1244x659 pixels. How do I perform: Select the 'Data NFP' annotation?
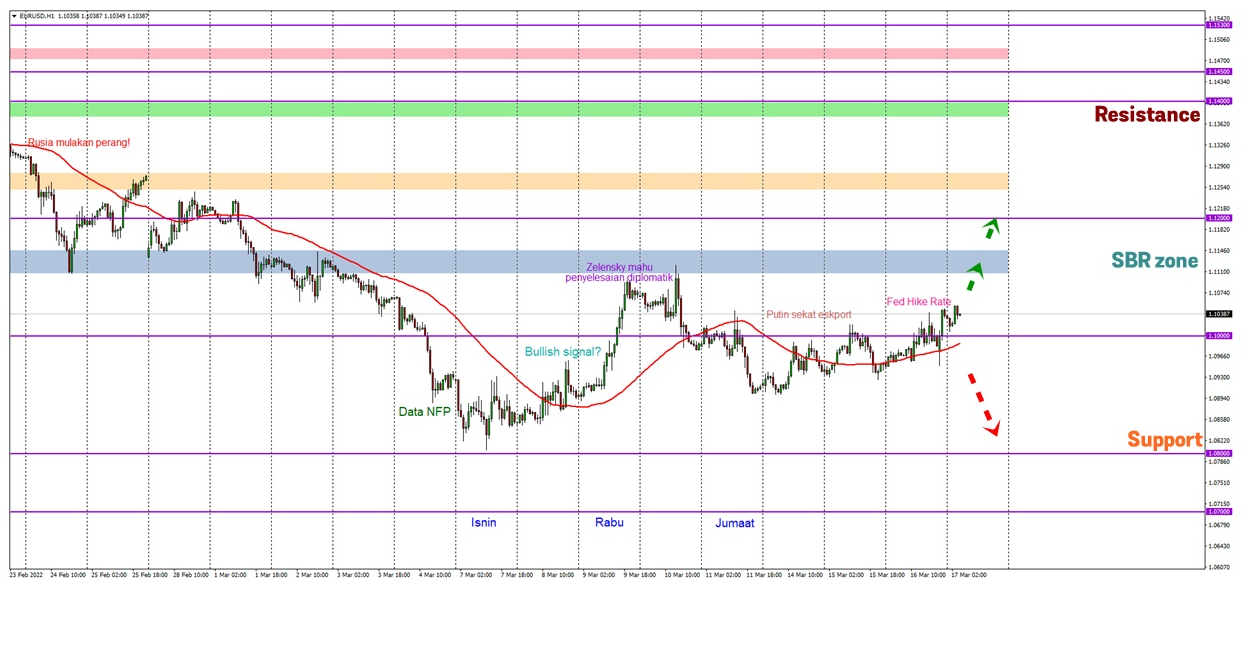[425, 411]
